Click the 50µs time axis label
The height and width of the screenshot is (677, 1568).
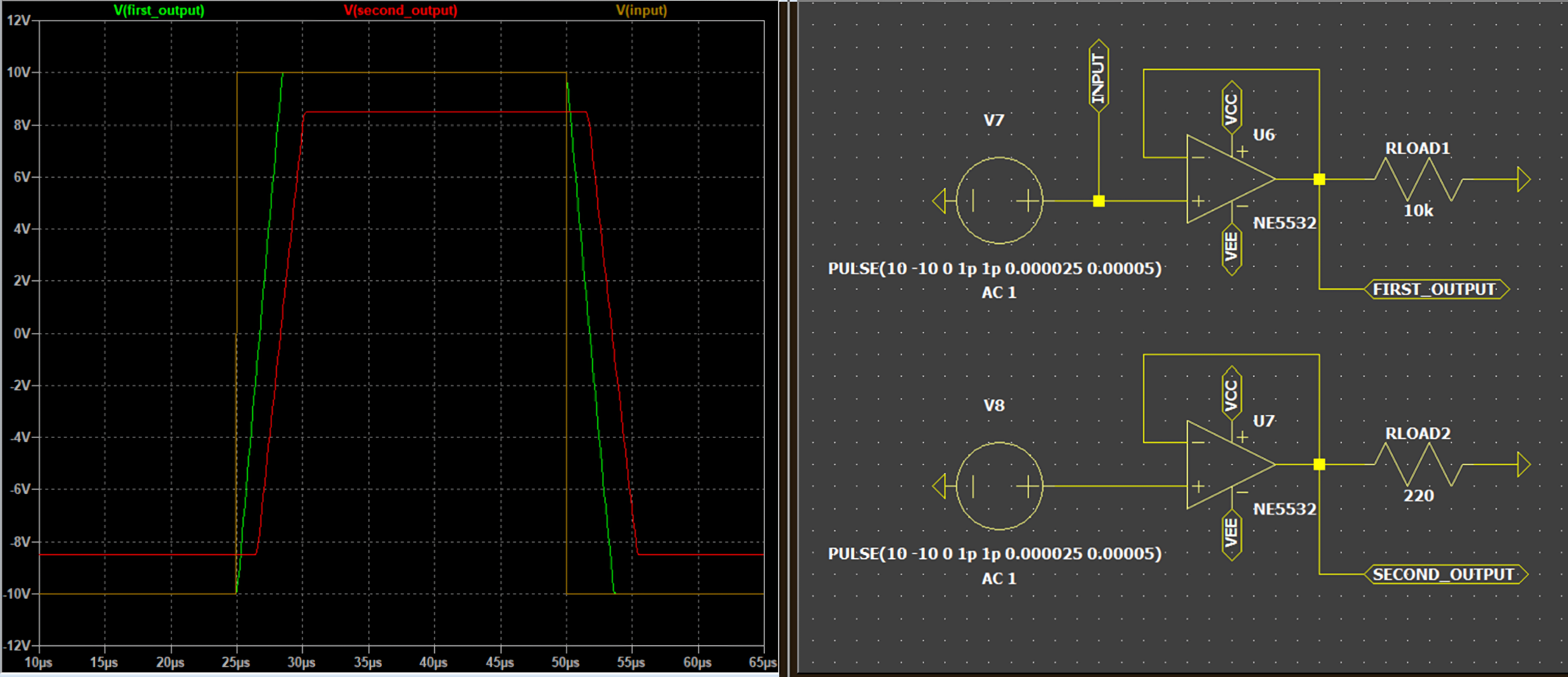(566, 663)
